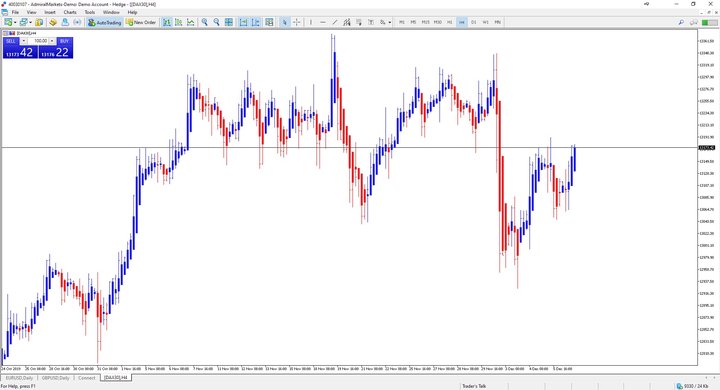Select the trendline drawing tool

click(x=335, y=22)
